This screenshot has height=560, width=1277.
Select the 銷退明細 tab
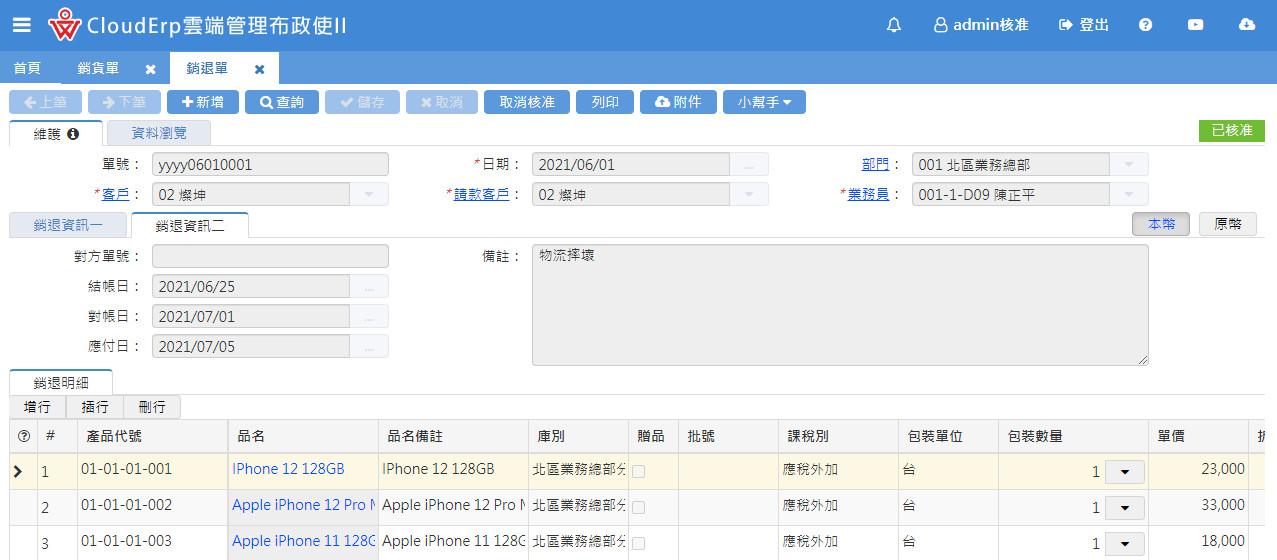(x=61, y=382)
